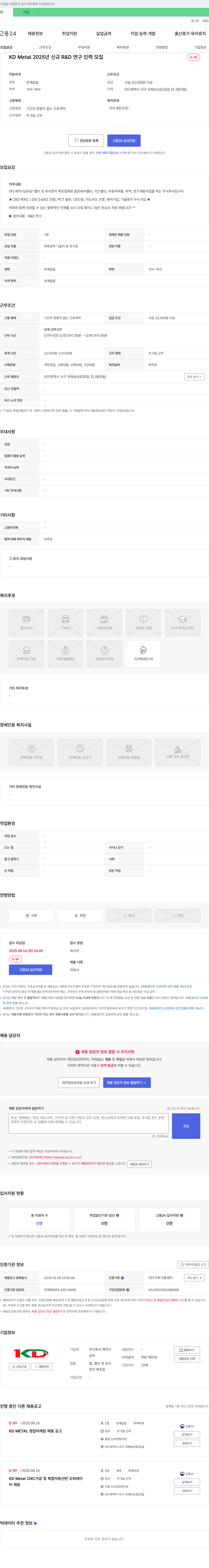
Task: Click the 관심정보 등록 heart button
Action: [86, 141]
